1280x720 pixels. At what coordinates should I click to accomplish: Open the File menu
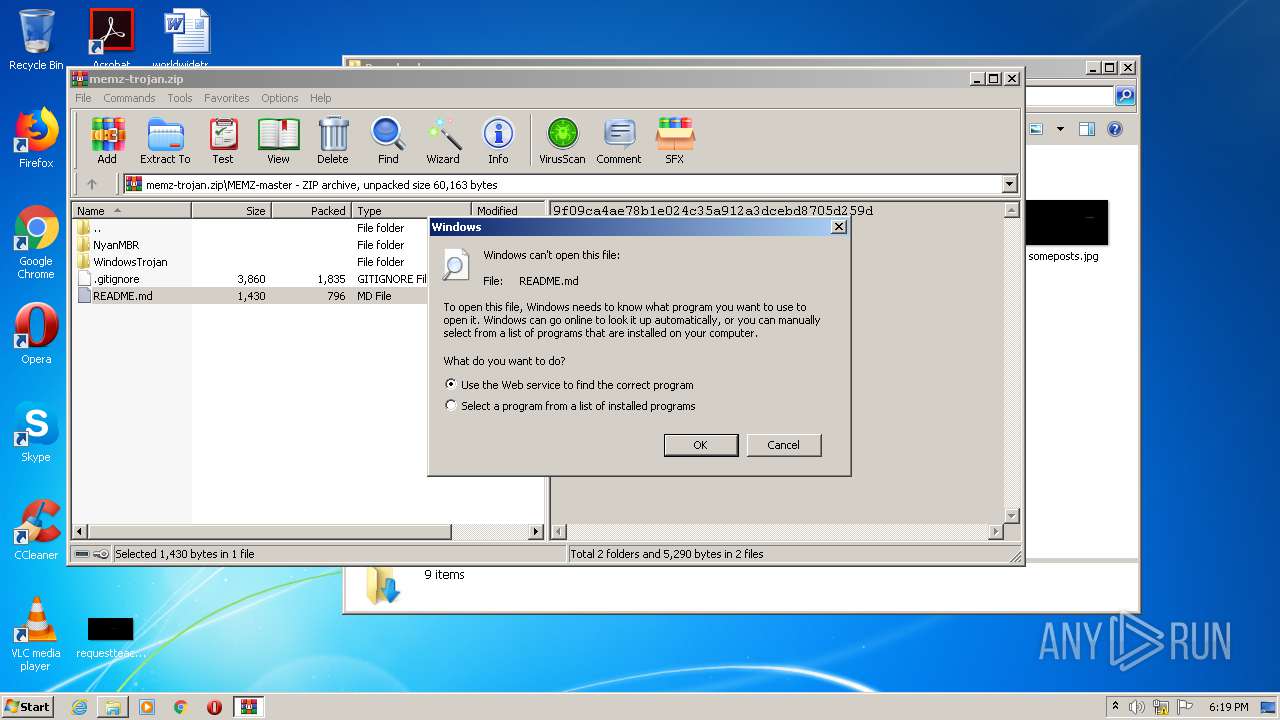83,98
